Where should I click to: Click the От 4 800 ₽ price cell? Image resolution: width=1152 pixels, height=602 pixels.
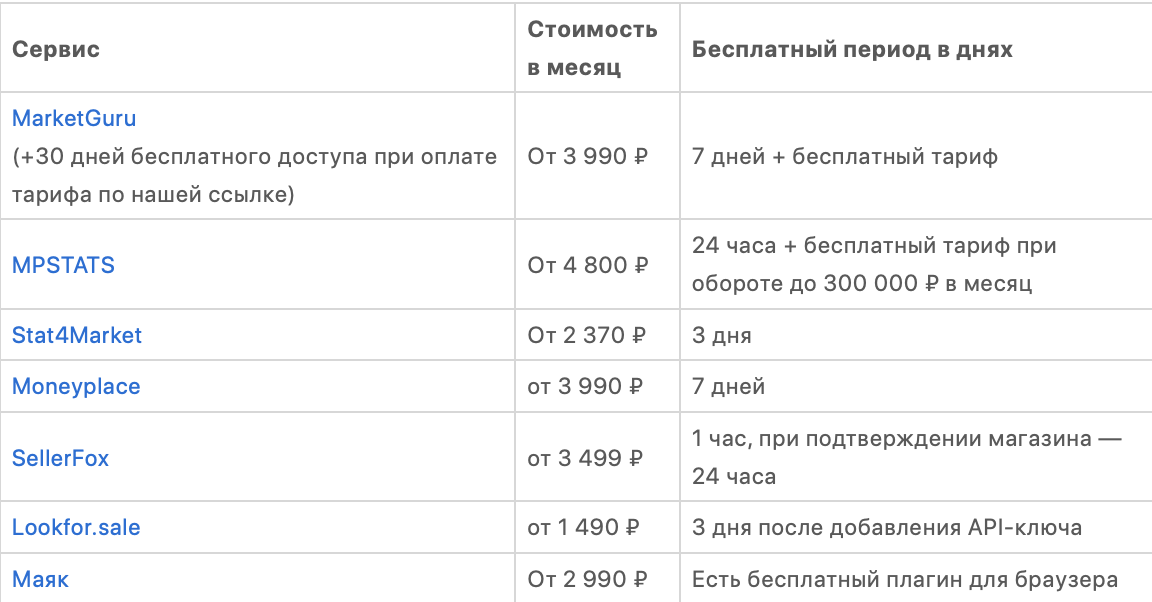[588, 265]
